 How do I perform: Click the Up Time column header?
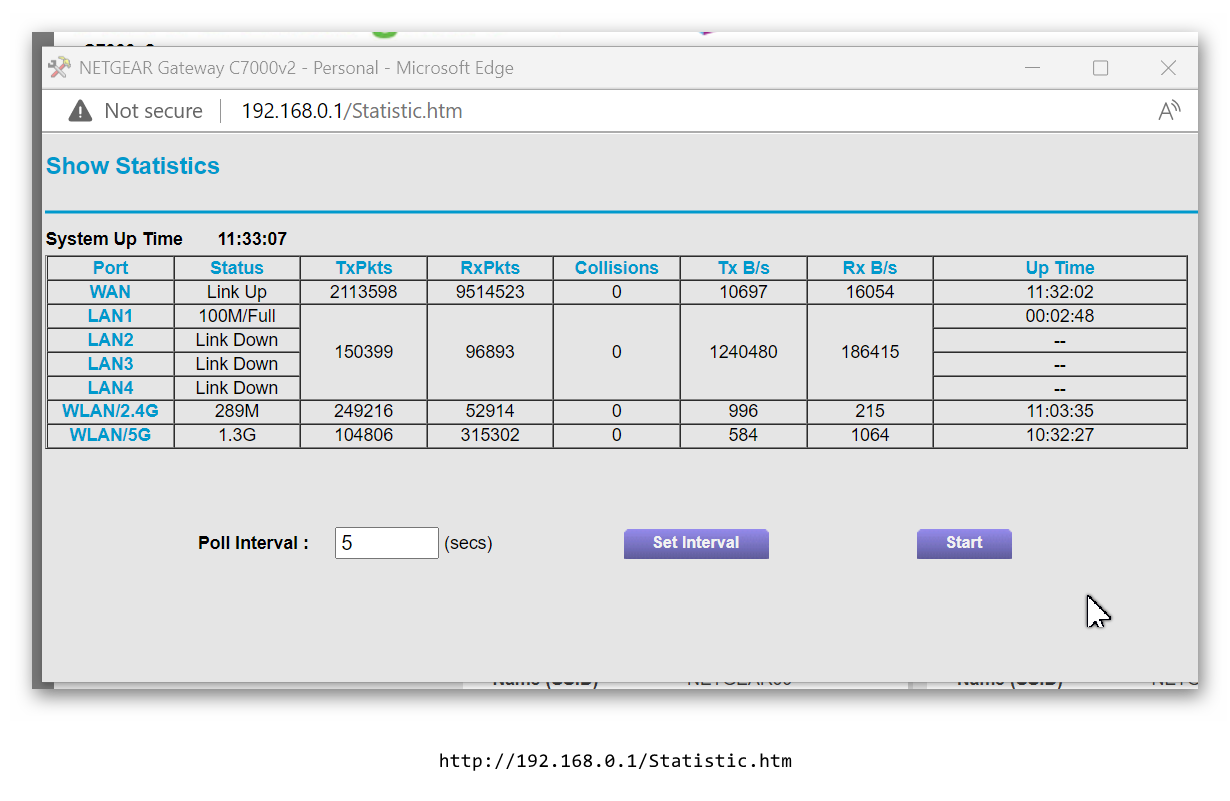tap(1059, 267)
